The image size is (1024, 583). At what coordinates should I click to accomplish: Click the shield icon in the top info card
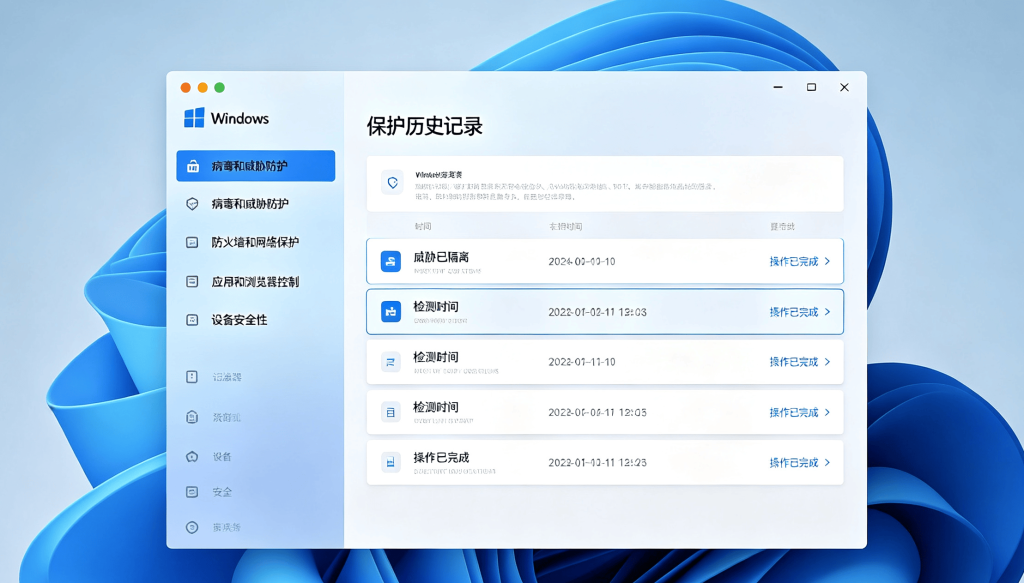click(392, 183)
